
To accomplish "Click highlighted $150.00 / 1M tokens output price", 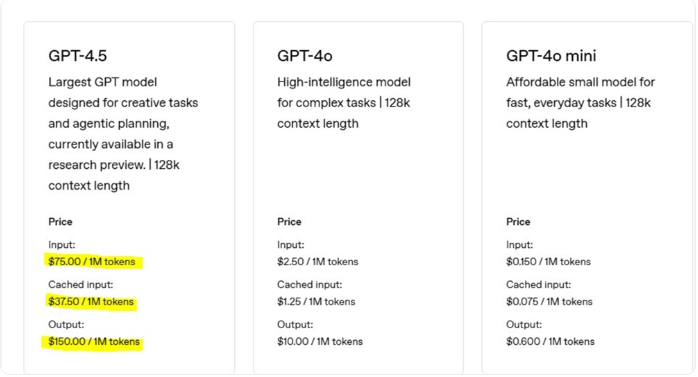I will (94, 341).
